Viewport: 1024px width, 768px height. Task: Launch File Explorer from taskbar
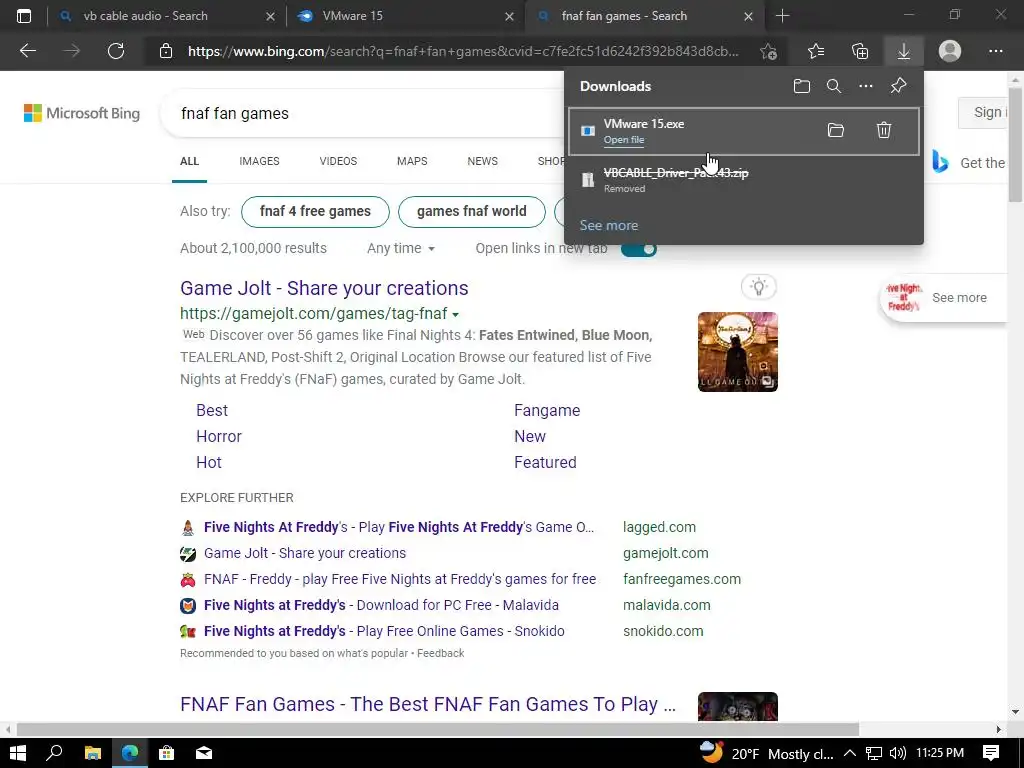click(x=93, y=753)
